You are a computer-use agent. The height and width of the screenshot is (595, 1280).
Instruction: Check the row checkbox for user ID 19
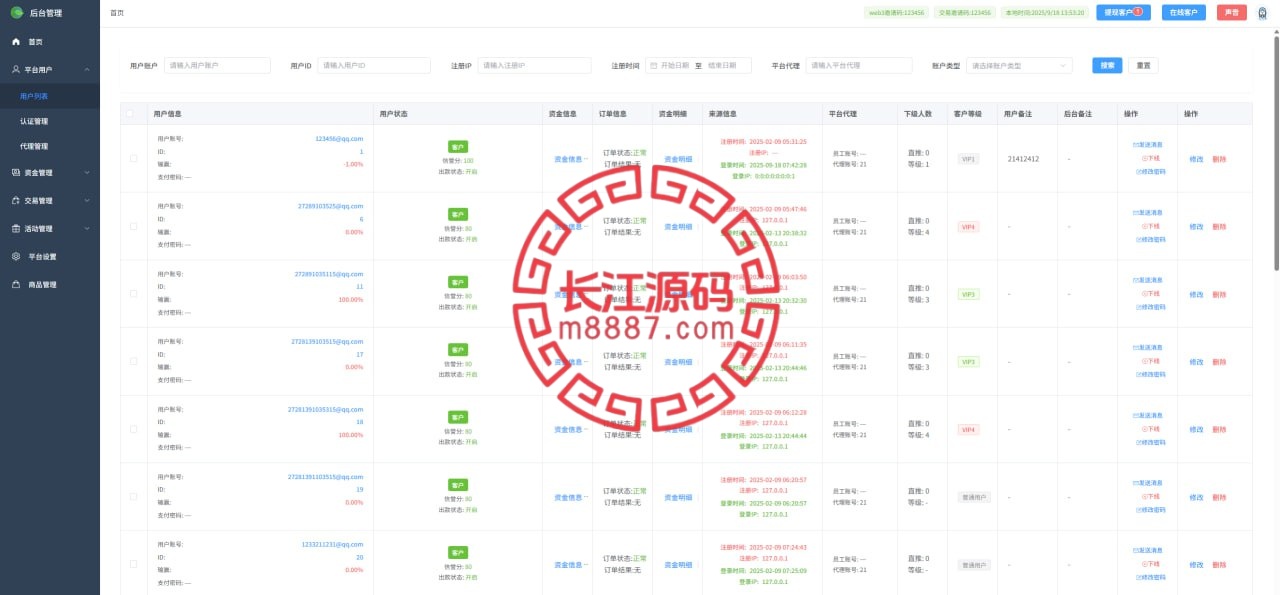(x=134, y=497)
